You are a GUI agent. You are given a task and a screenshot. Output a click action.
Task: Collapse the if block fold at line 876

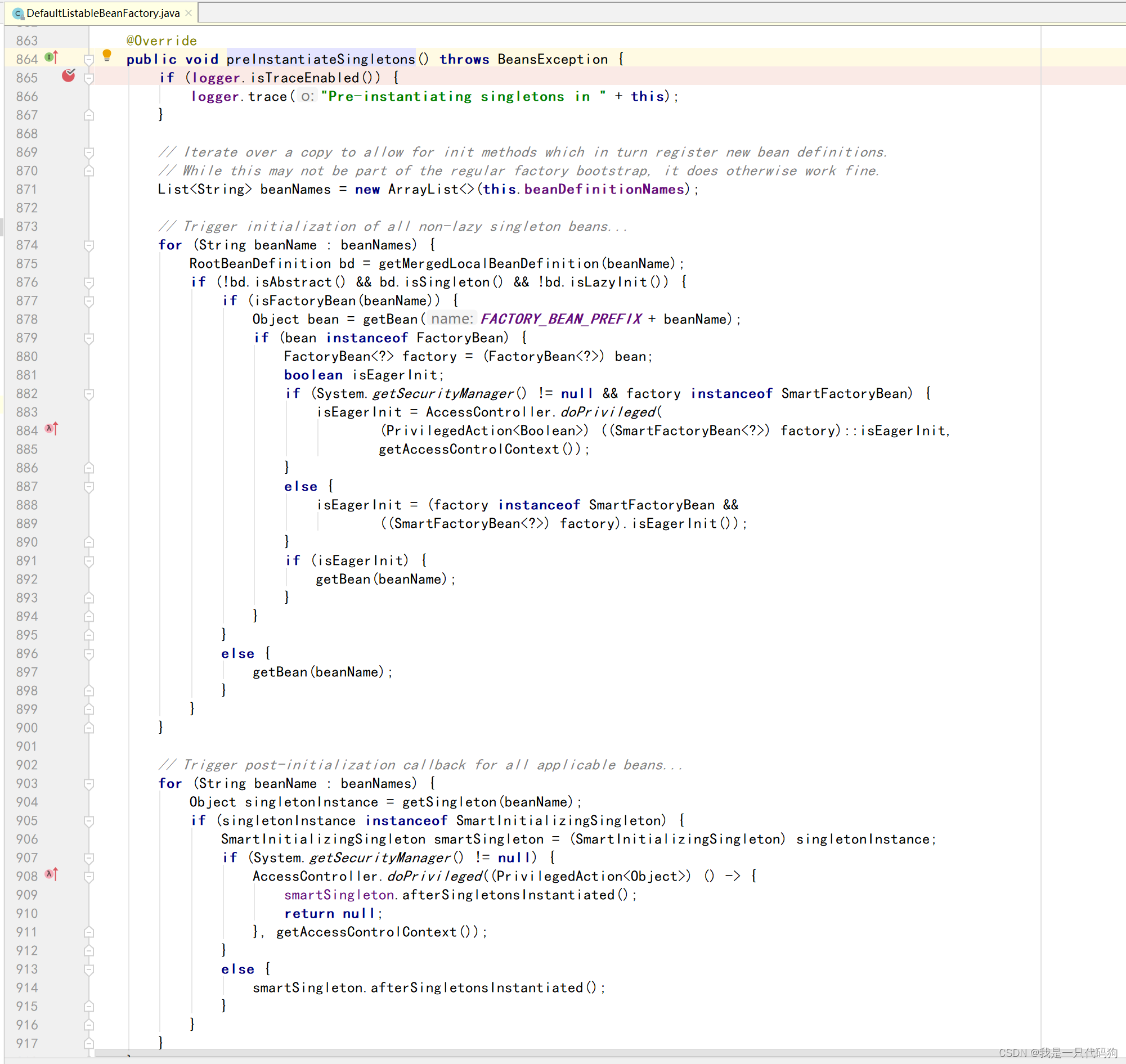(x=89, y=282)
